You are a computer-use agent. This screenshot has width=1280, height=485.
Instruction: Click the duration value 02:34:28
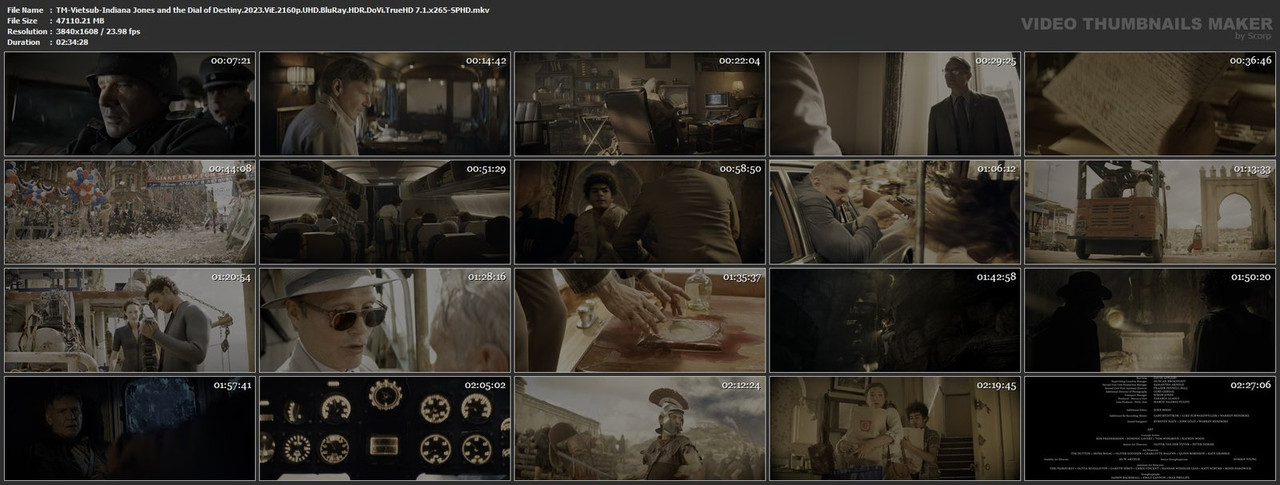(x=73, y=42)
